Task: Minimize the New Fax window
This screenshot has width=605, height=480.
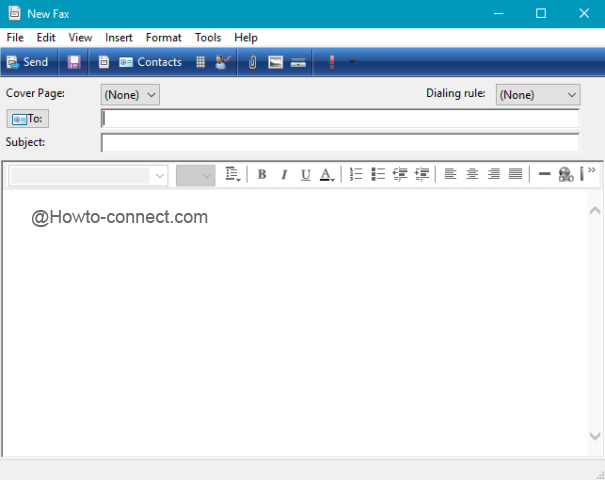Action: pos(499,14)
